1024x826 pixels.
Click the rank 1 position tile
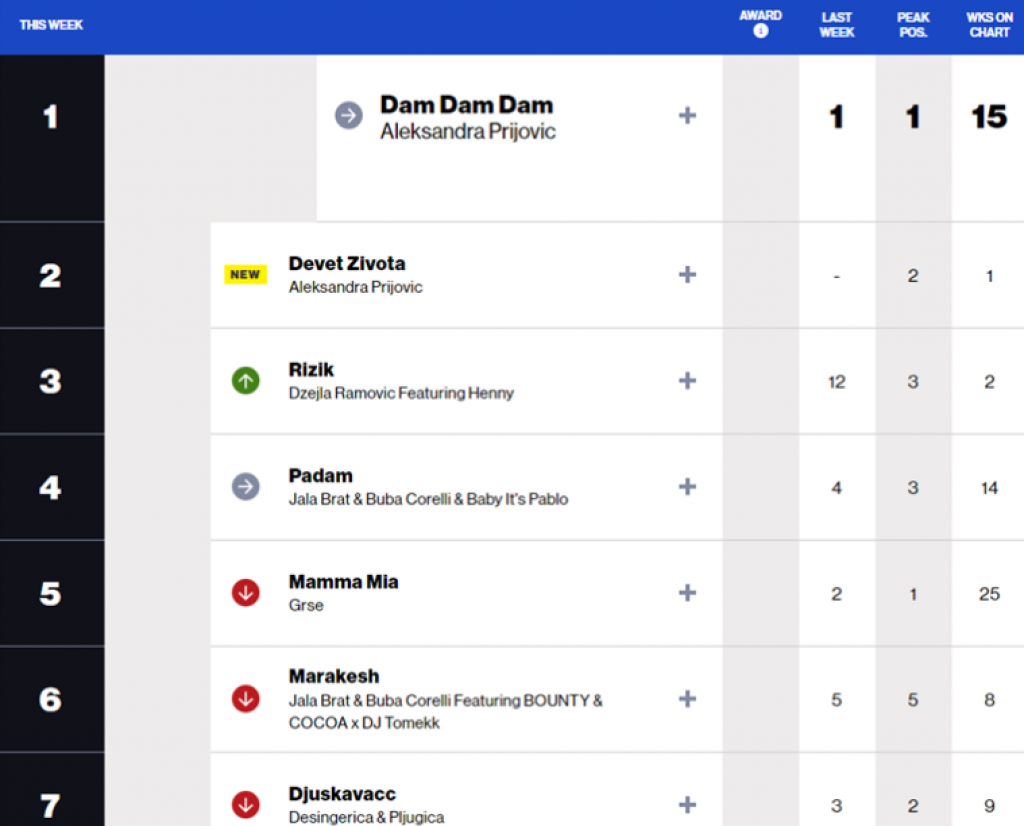(x=51, y=117)
